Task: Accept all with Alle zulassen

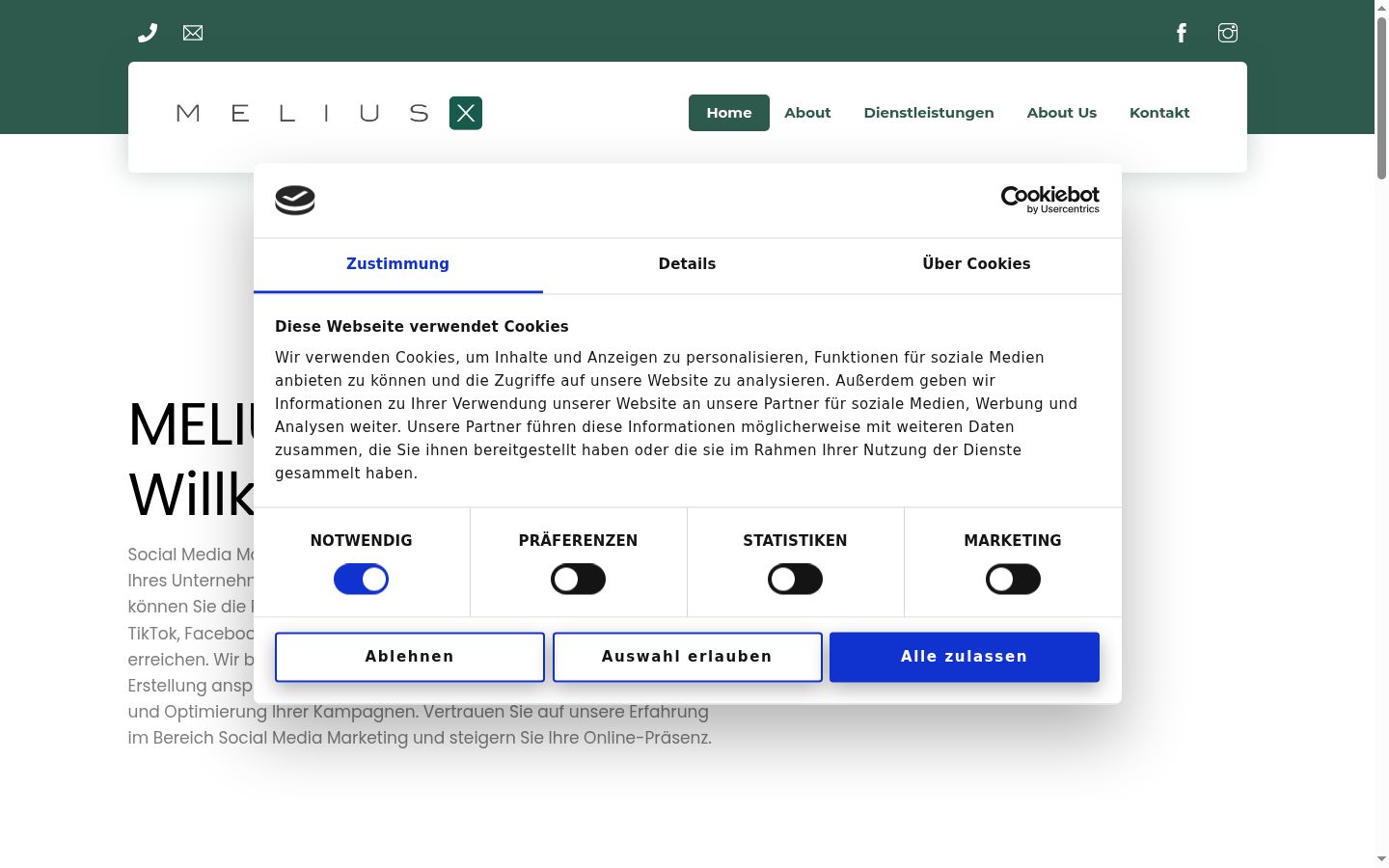Action: tap(965, 657)
